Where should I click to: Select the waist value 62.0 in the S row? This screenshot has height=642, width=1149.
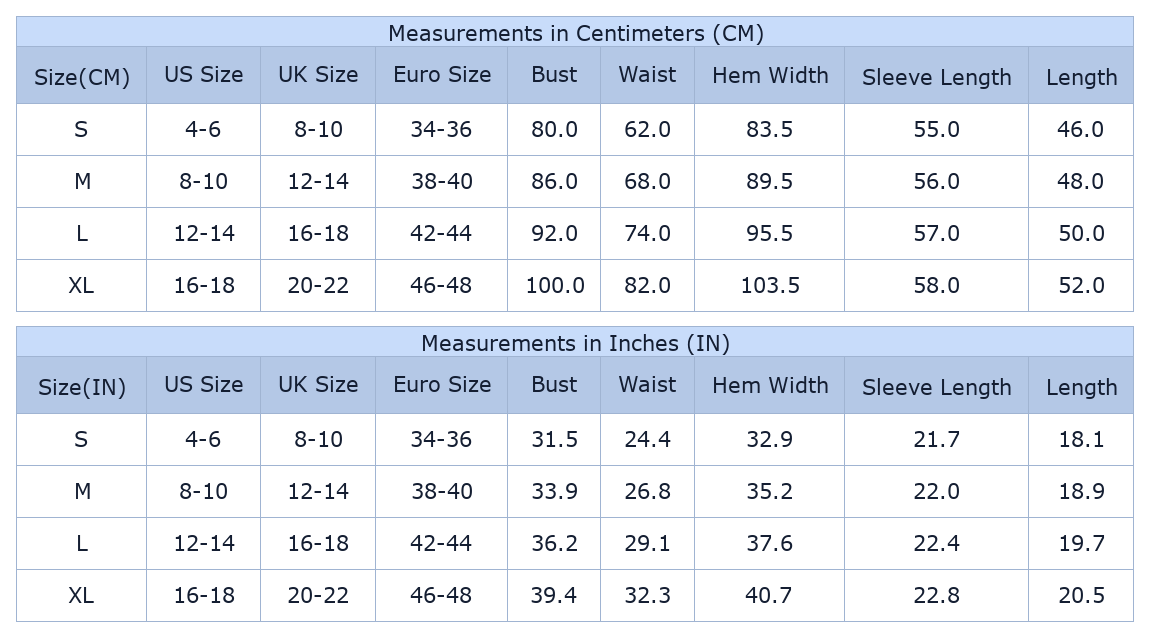click(647, 129)
